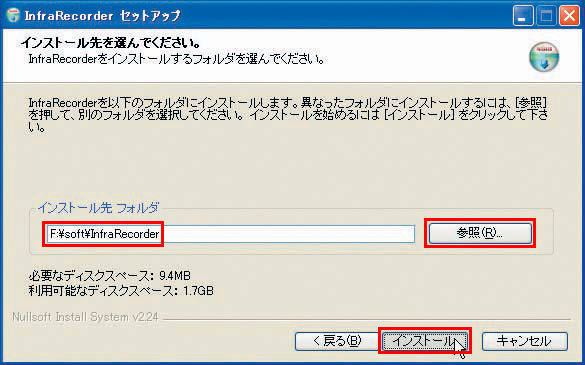Click the 'インストール先 フォルダ' group label
The width and height of the screenshot is (585, 365).
coord(98,208)
